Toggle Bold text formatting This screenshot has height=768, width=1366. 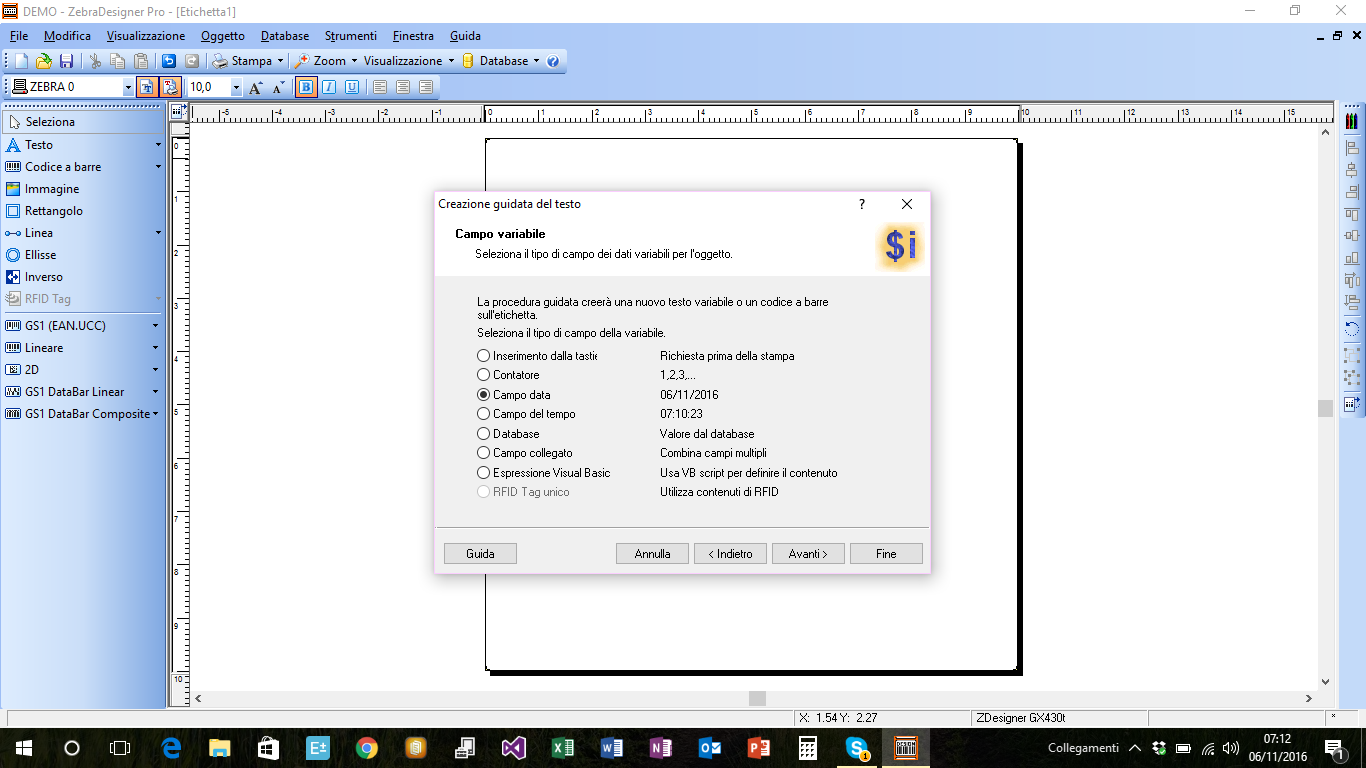306,87
